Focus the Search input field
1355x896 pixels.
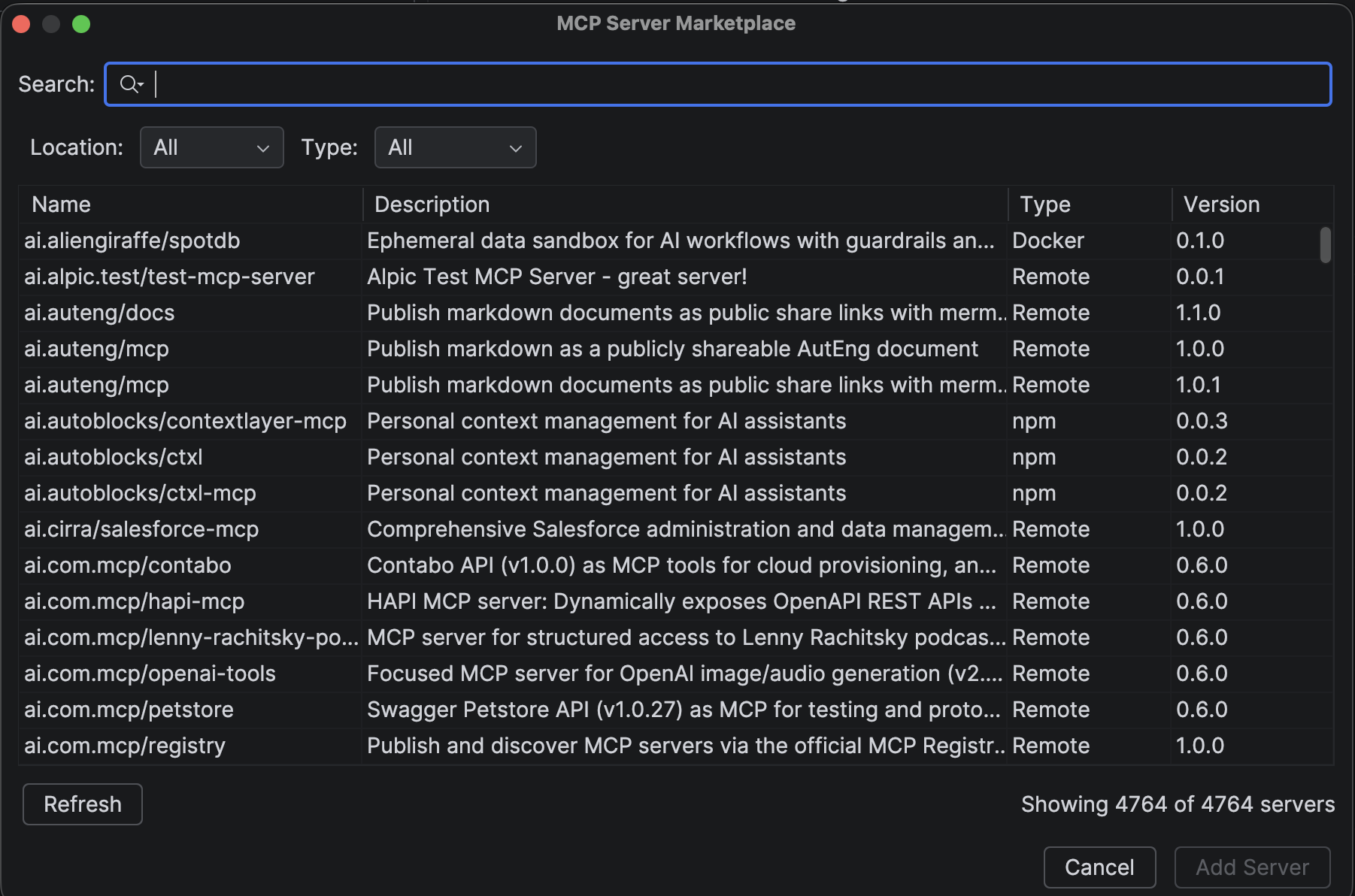coord(717,84)
